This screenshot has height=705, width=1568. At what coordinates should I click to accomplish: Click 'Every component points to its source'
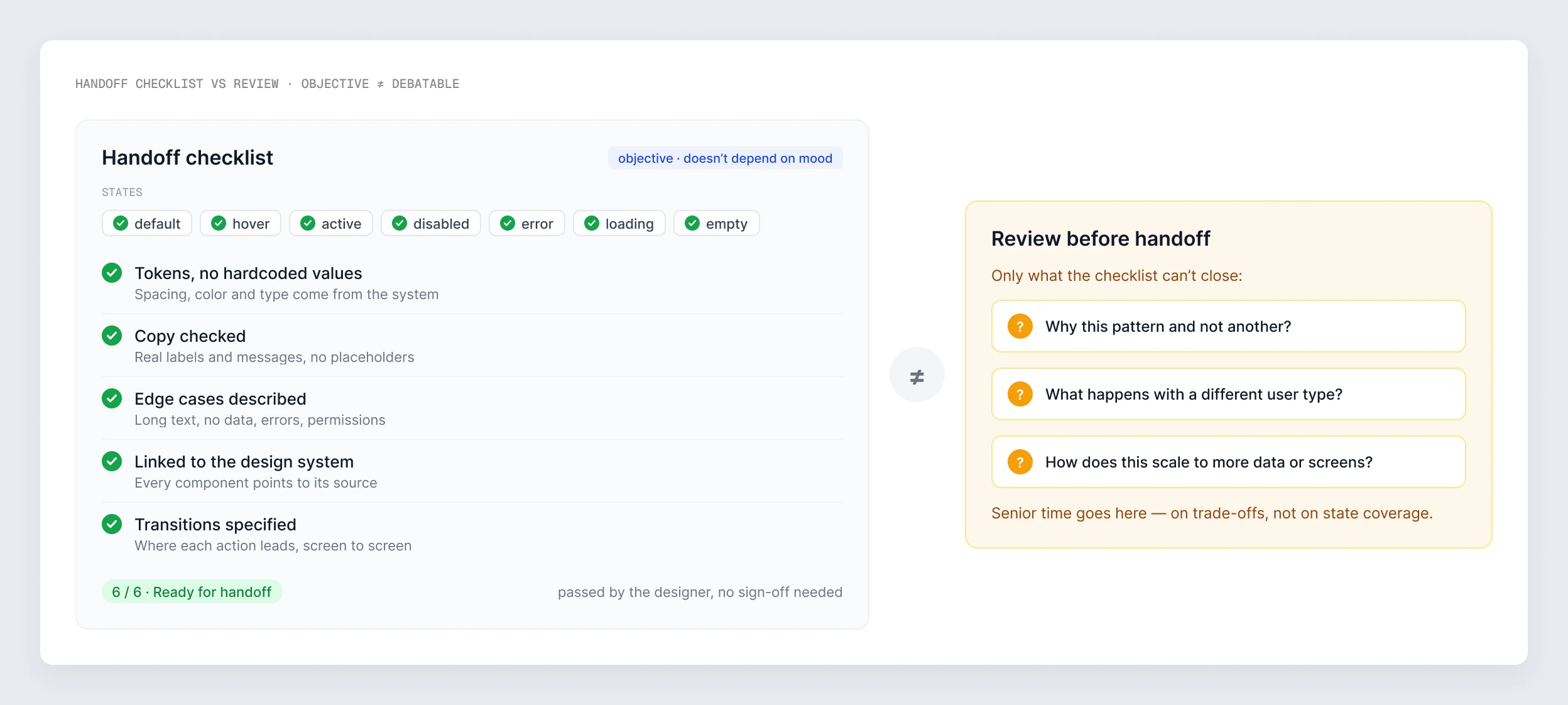(x=256, y=483)
